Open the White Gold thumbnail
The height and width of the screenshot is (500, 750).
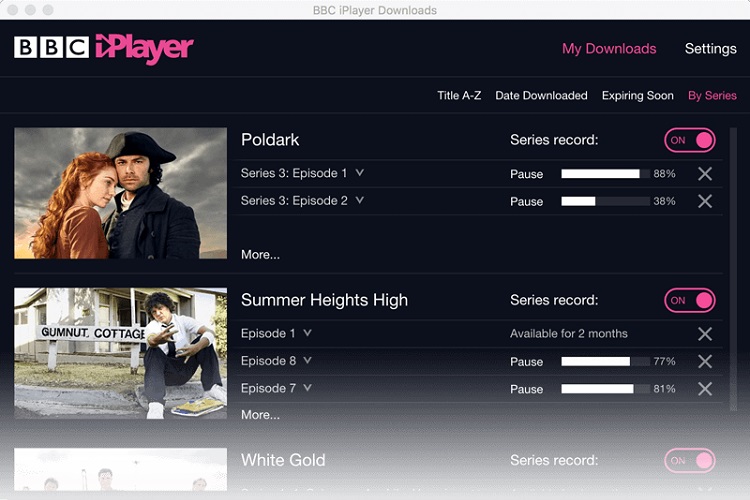[x=121, y=469]
